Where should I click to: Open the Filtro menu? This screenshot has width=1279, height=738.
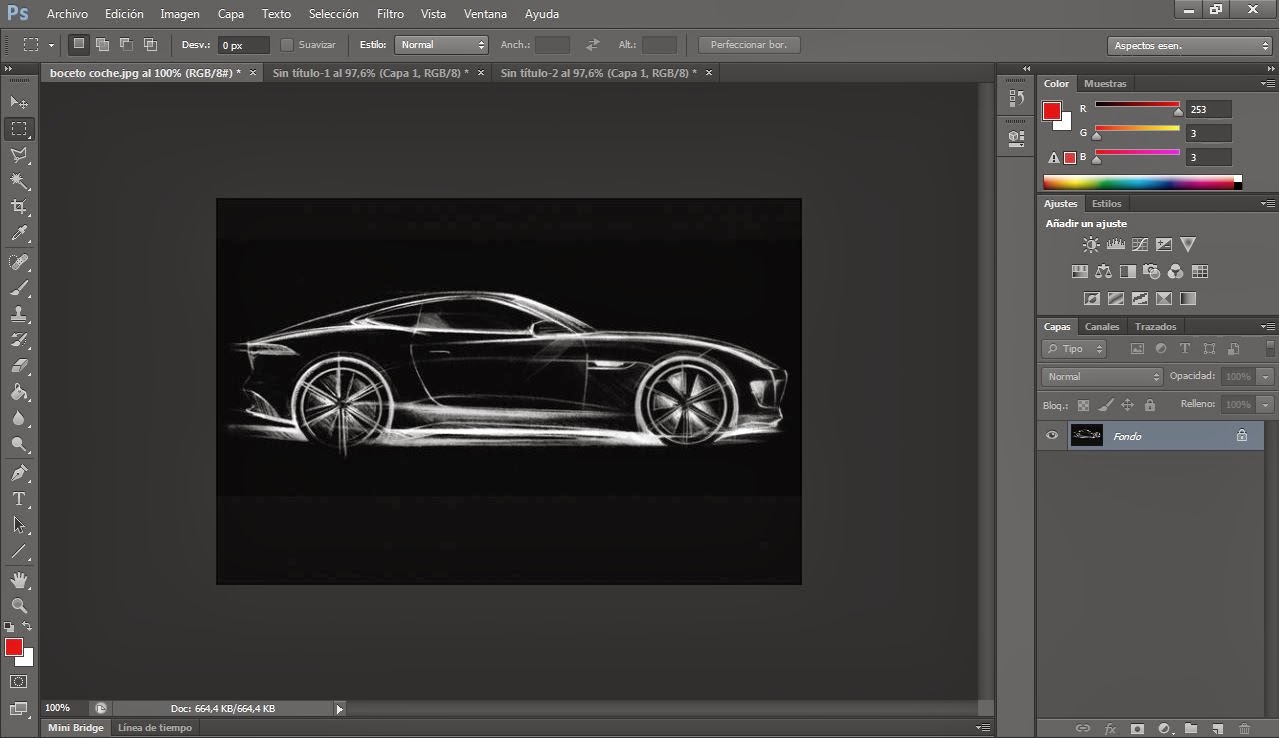[390, 14]
